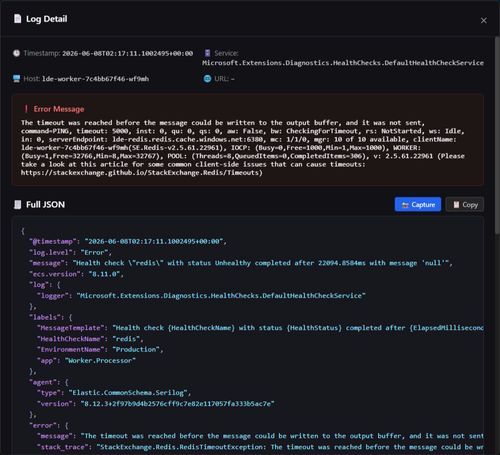Copy the full JSON with Copy button
The height and width of the screenshot is (455, 500).
[x=465, y=204]
